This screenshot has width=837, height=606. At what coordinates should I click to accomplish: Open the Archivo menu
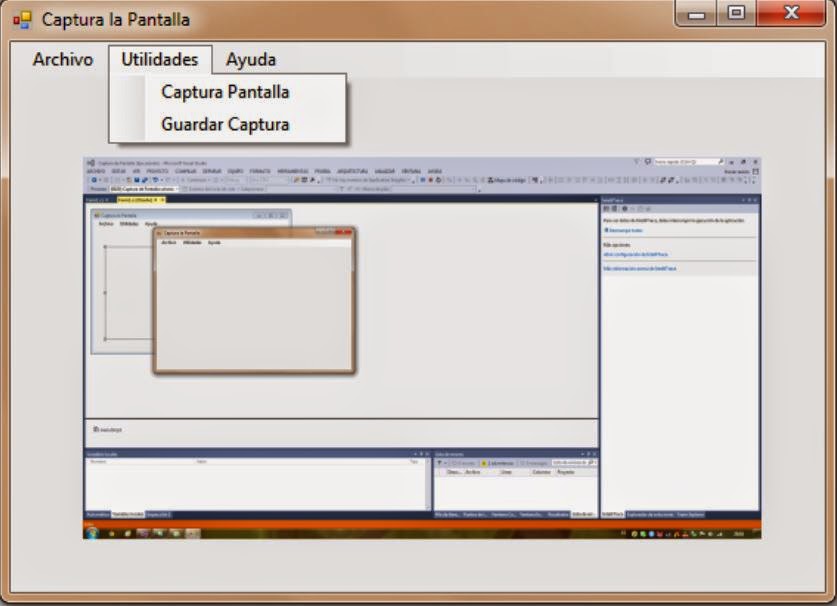point(62,59)
